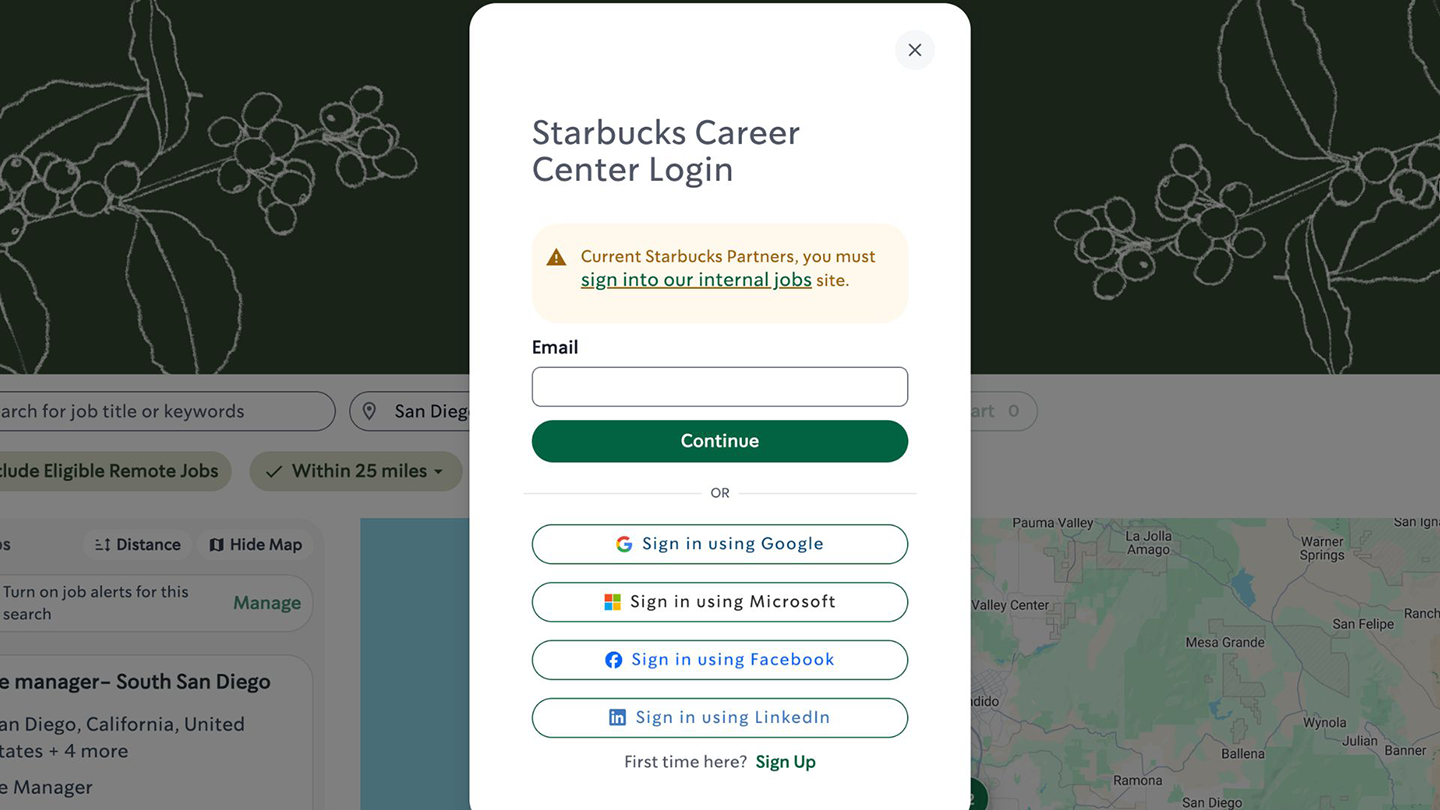Sign in using LinkedIn
The image size is (1440, 810).
click(x=720, y=718)
